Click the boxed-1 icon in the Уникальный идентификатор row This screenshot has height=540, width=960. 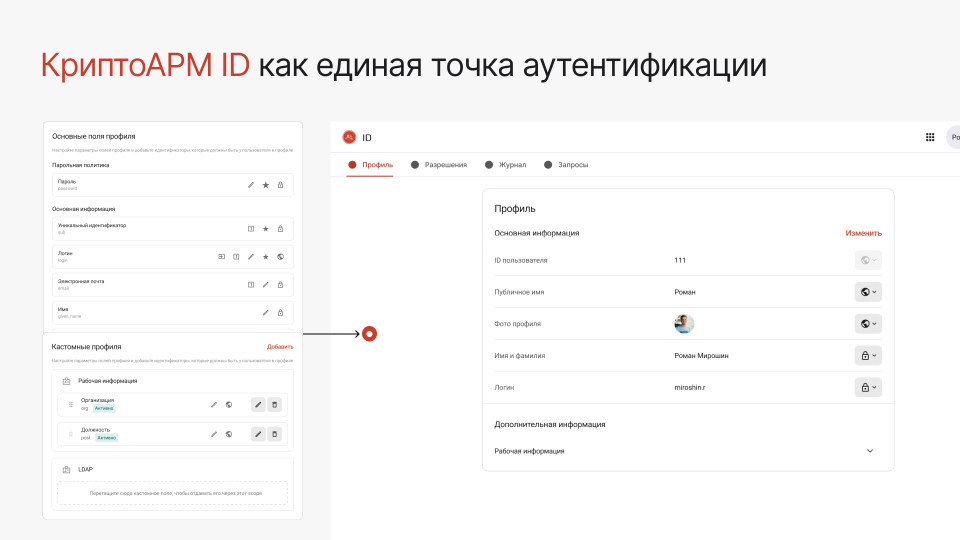pos(251,229)
